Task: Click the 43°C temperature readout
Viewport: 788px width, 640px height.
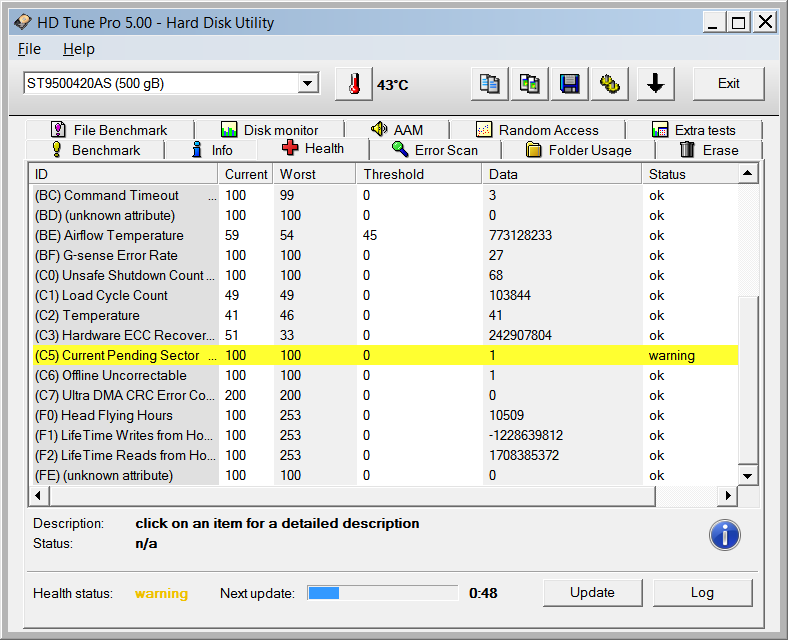Action: point(392,85)
